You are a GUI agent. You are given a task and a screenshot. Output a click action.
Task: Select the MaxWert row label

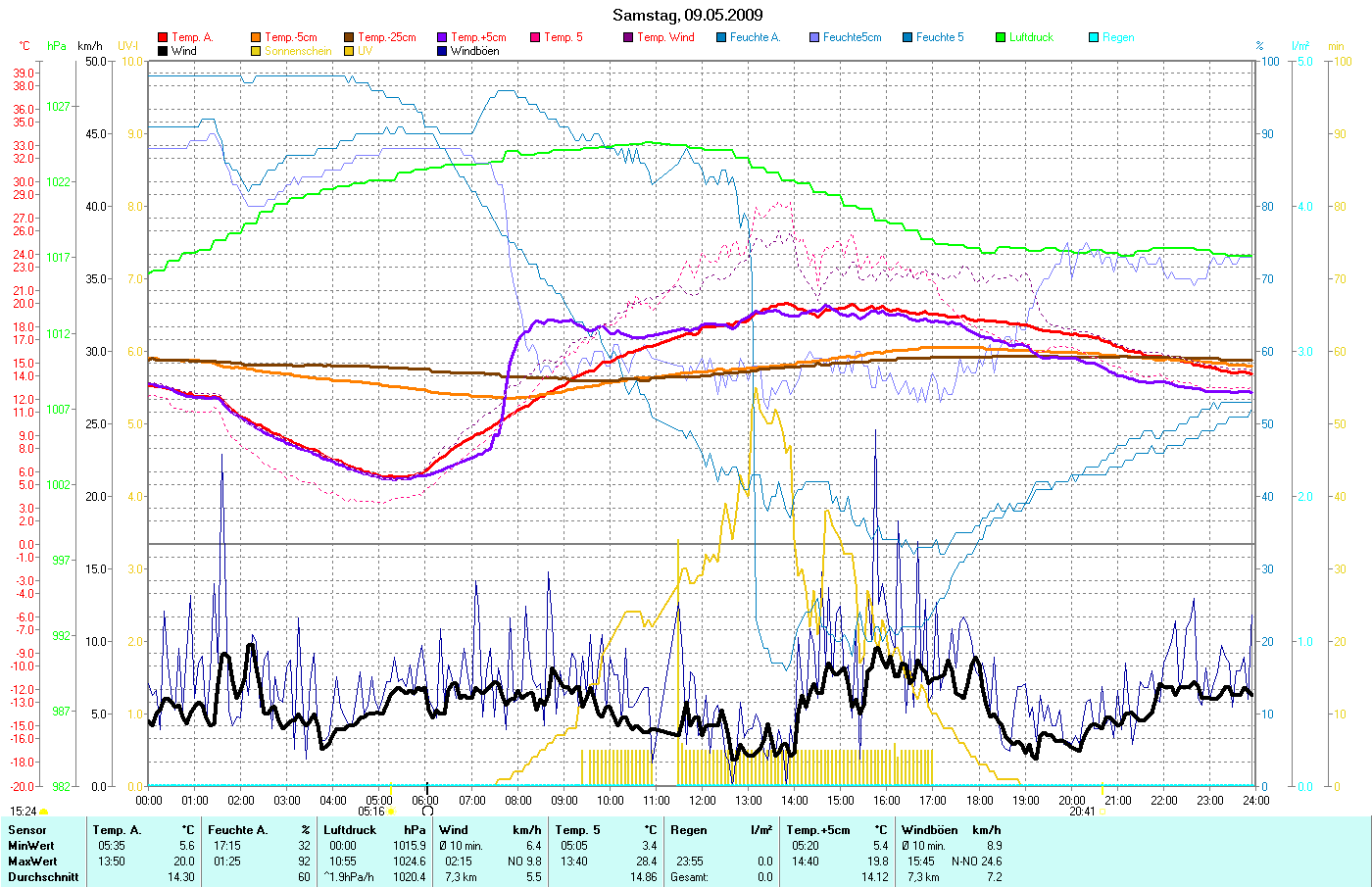point(31,862)
